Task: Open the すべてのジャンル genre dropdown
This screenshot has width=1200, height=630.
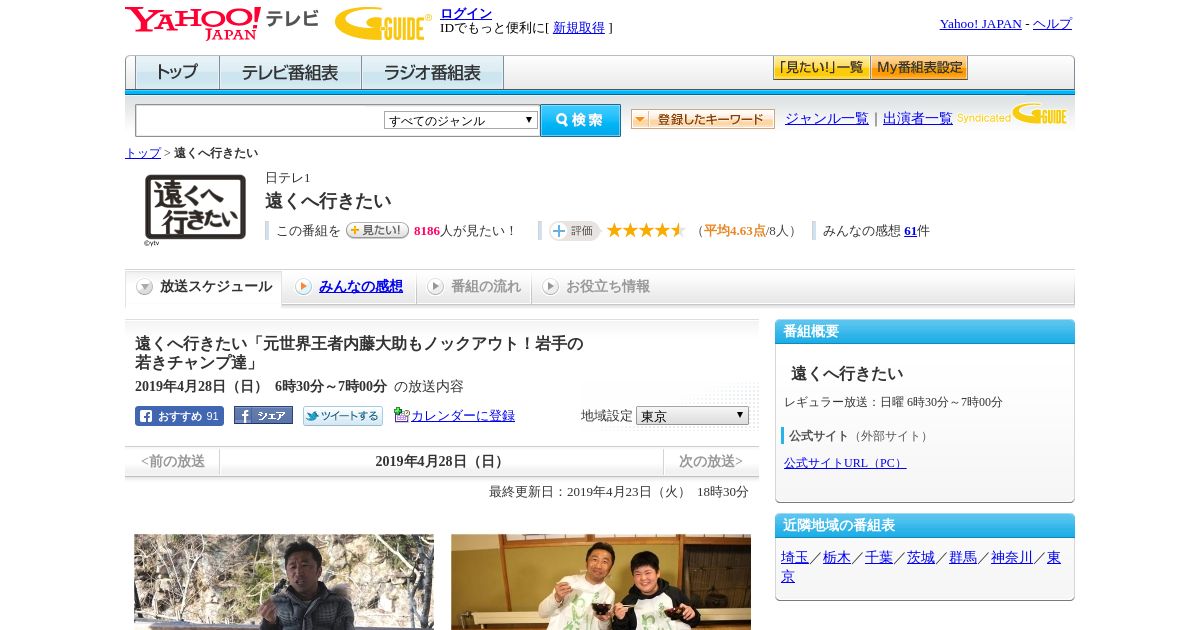Action: click(461, 120)
